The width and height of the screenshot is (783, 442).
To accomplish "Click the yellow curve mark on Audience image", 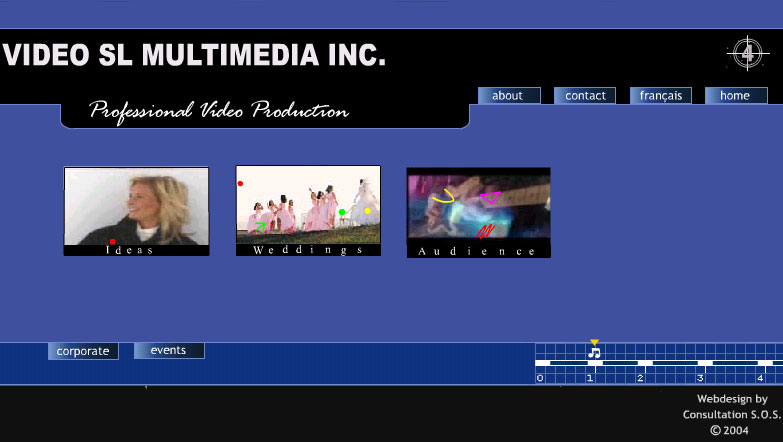I will pos(443,196).
